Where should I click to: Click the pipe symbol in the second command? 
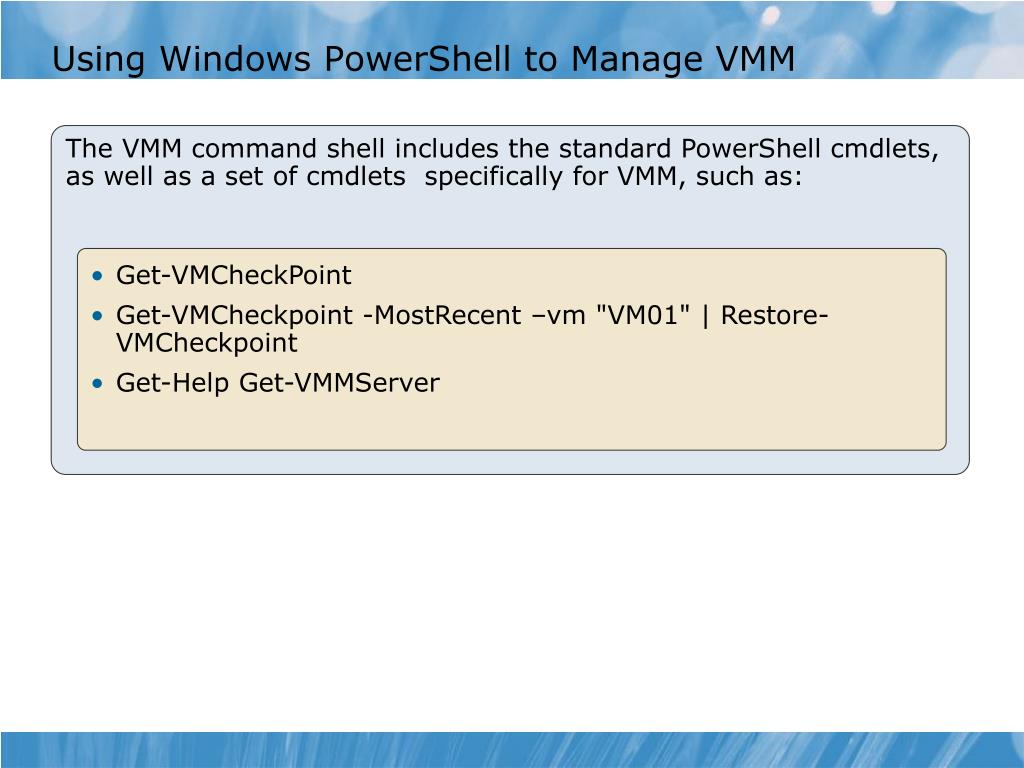[x=705, y=316]
